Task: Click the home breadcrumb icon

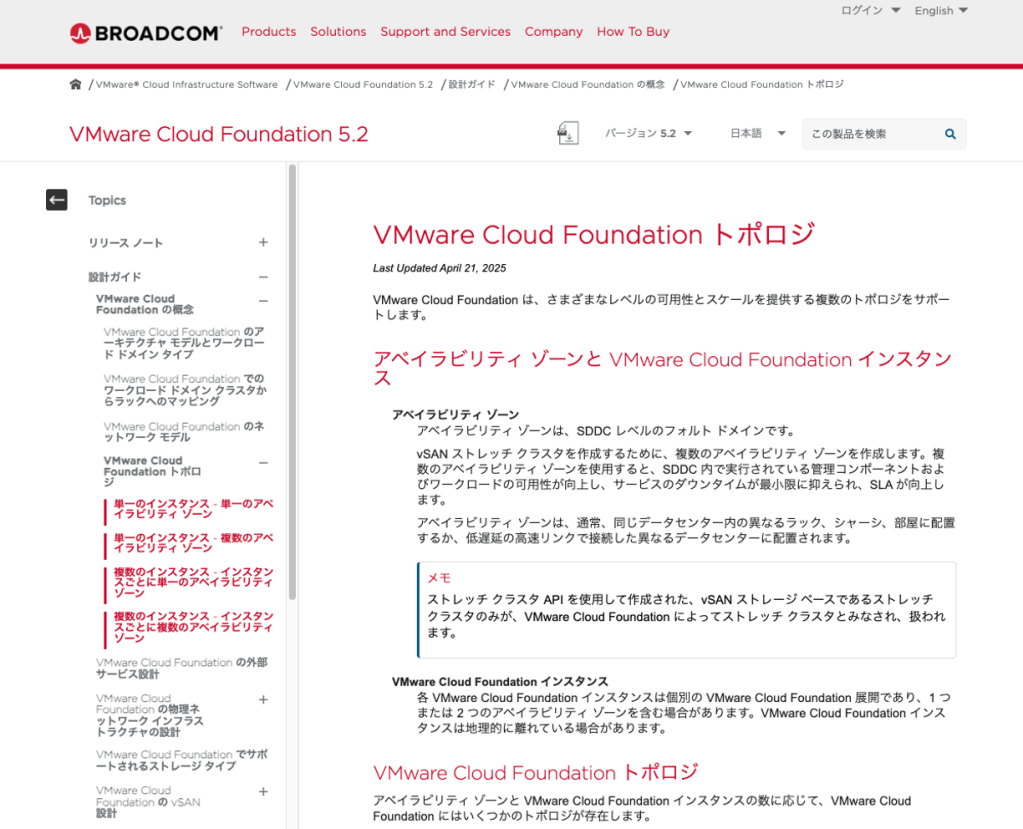Action: pos(76,84)
